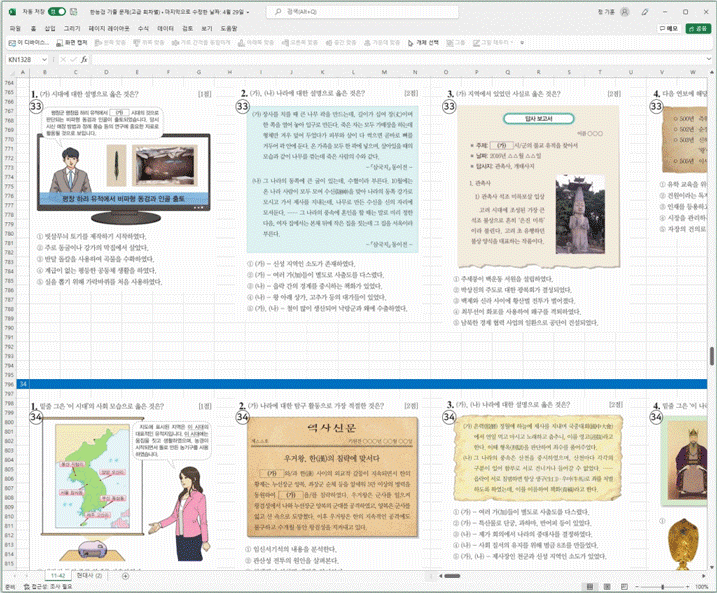
Task: Expand the Name Box dropdown arrow
Action: [x=44, y=59]
